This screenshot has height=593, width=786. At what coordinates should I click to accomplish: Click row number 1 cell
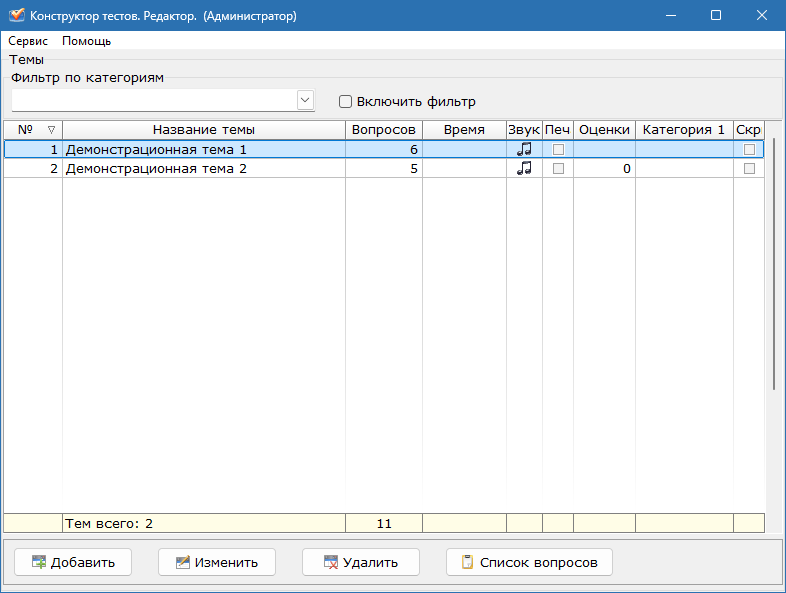click(33, 149)
